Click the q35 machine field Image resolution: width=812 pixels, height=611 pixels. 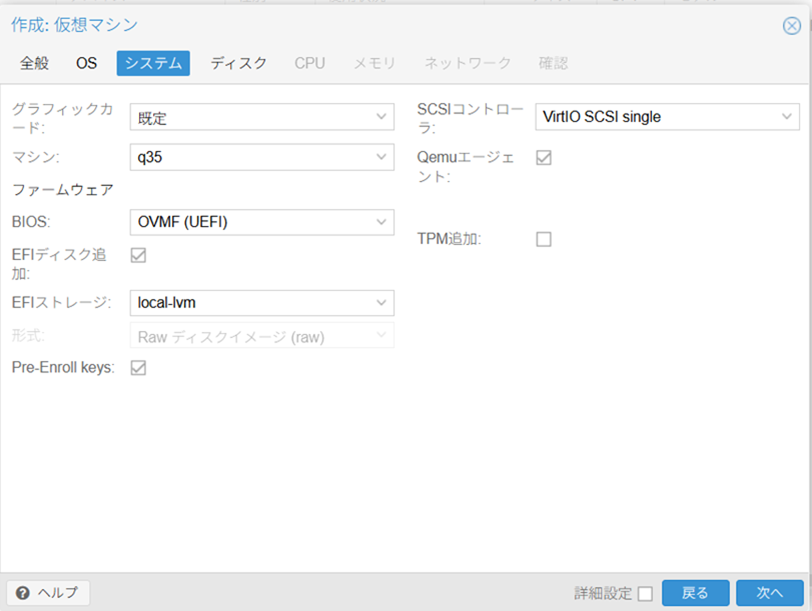tap(262, 157)
